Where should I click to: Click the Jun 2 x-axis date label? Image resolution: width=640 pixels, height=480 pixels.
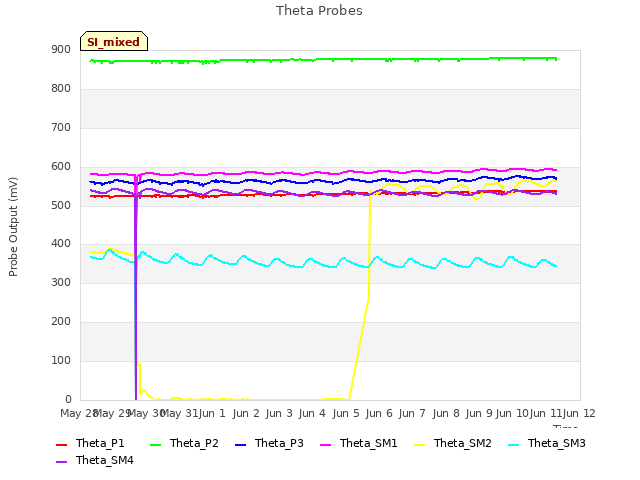[x=246, y=413]
